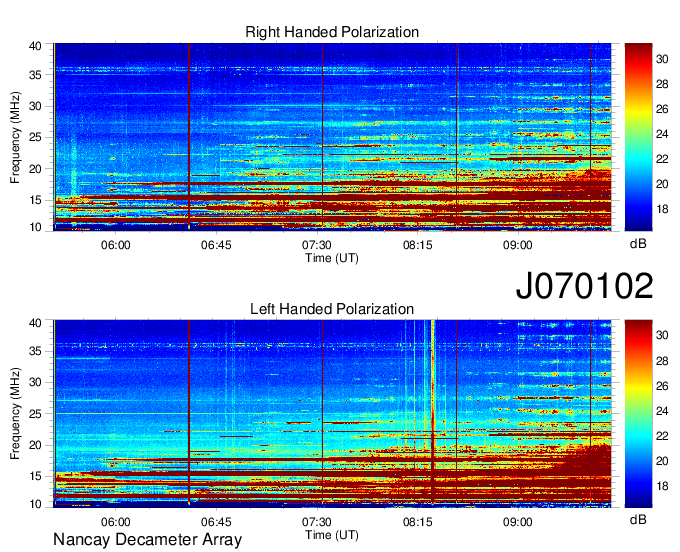Click the 07:30 tick label under Left Handed plot
The image size is (680, 552).
pyautogui.click(x=317, y=522)
